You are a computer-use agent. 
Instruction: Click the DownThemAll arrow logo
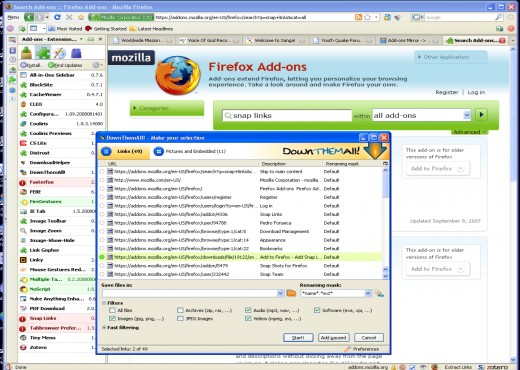coord(375,151)
